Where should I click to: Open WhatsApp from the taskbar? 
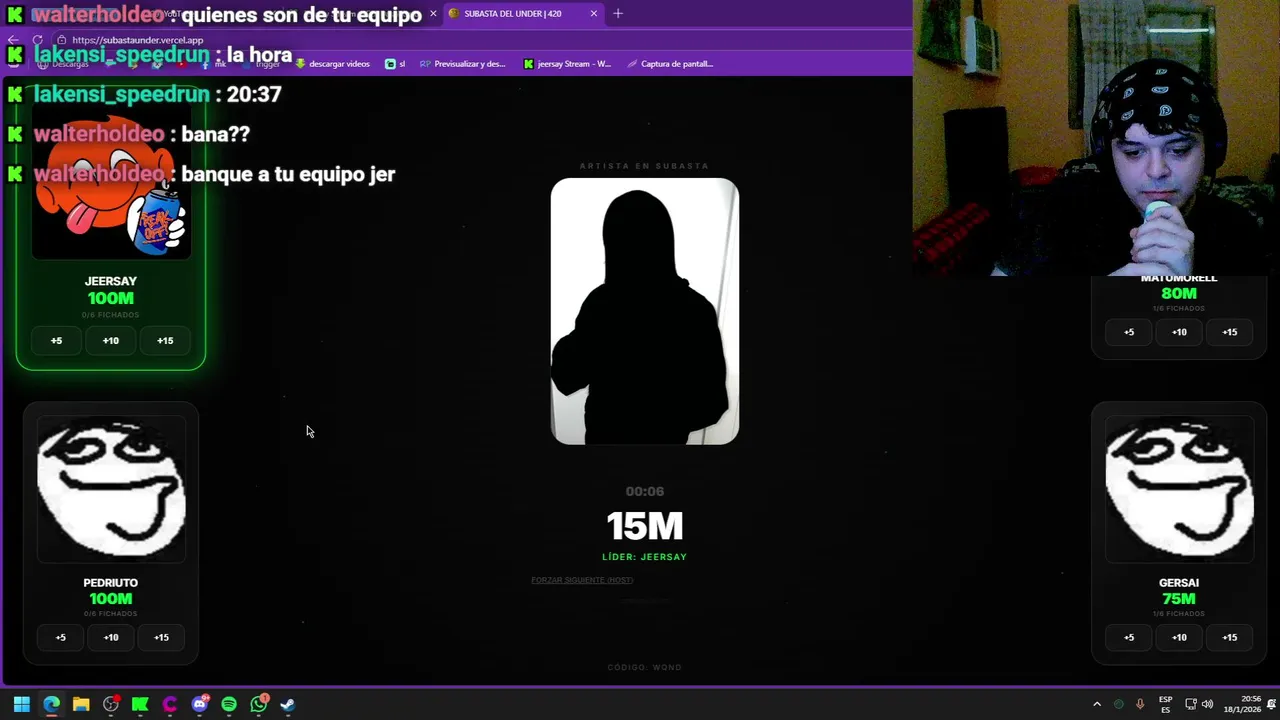(259, 704)
